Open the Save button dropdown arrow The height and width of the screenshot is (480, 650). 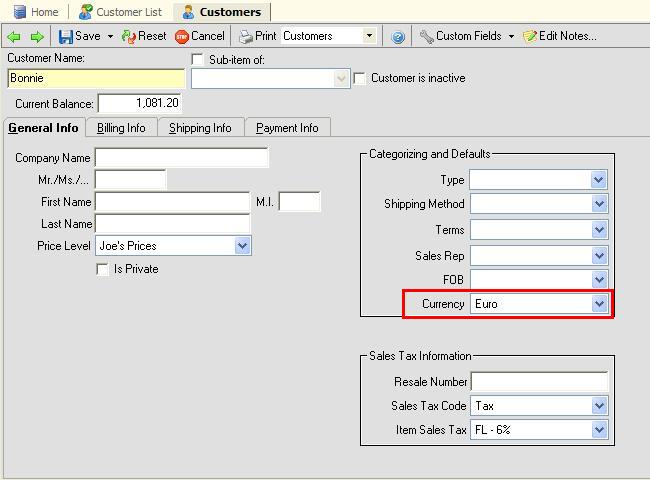tap(110, 36)
